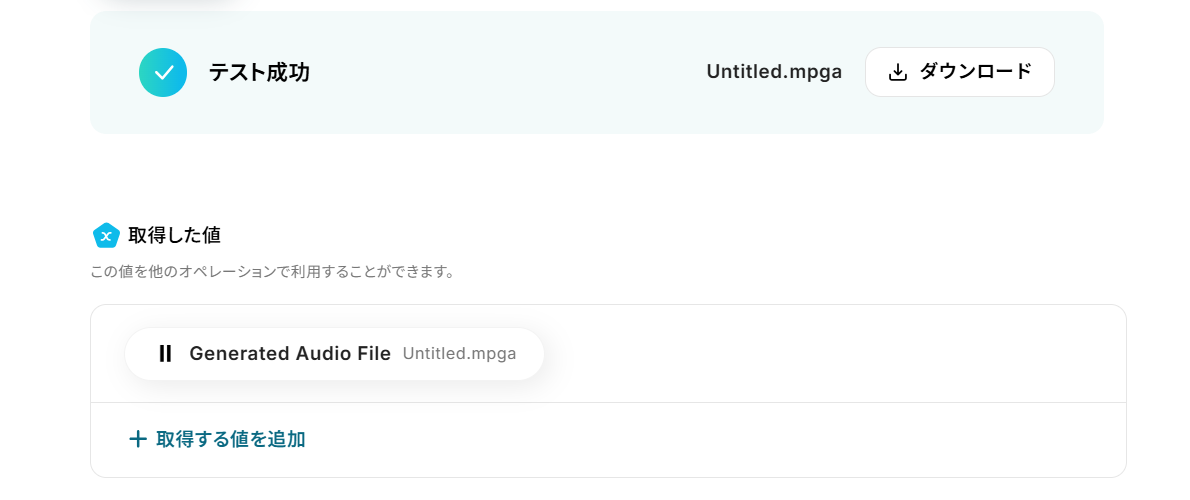Screen dimensions: 1190x500
Task: Click the pause bars icon on audio chip
Action: [x=166, y=353]
